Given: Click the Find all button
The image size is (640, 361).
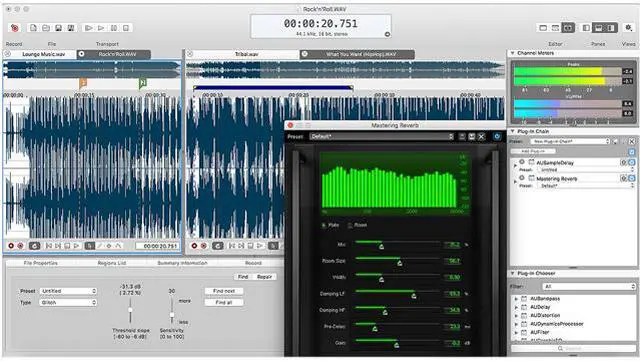Looking at the screenshot, I should [224, 303].
